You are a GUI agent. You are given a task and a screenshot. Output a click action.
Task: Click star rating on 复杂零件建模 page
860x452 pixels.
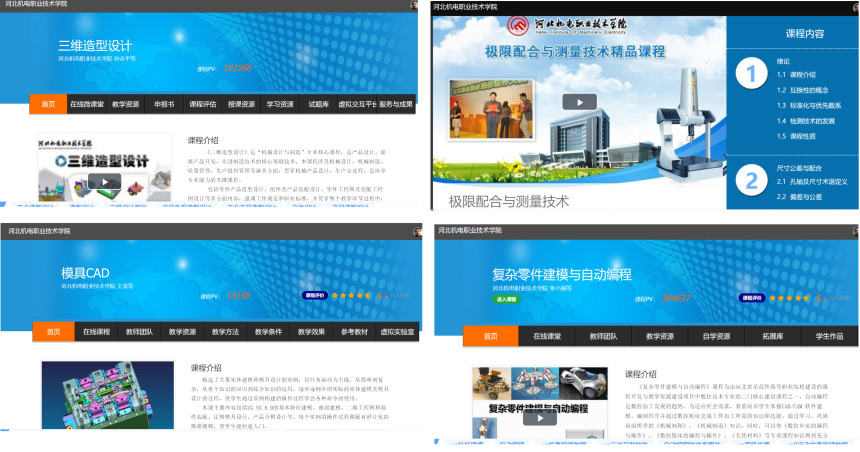tap(789, 298)
